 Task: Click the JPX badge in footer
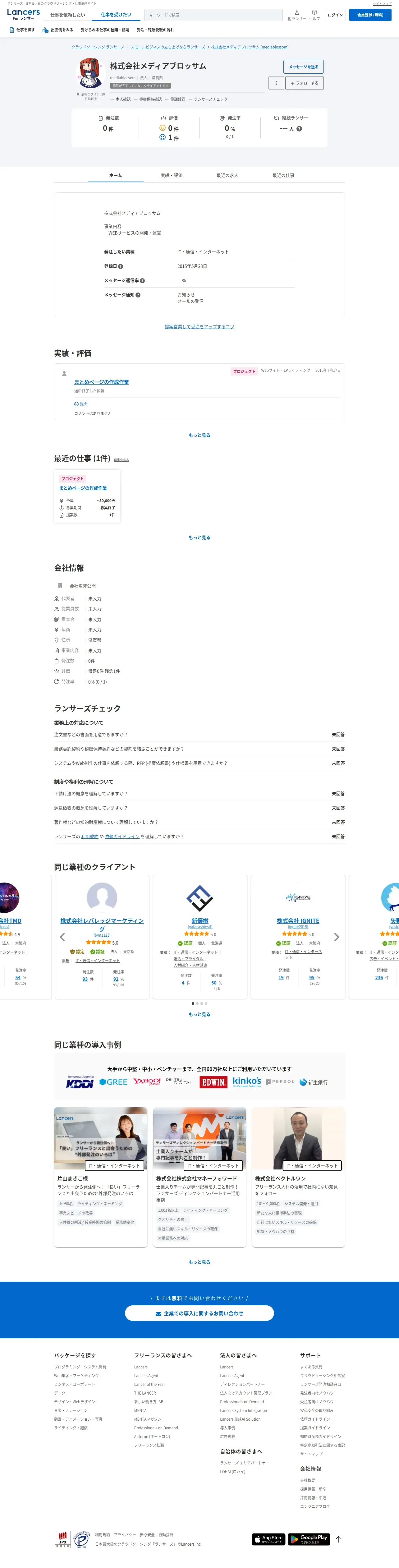pyautogui.click(x=62, y=1539)
